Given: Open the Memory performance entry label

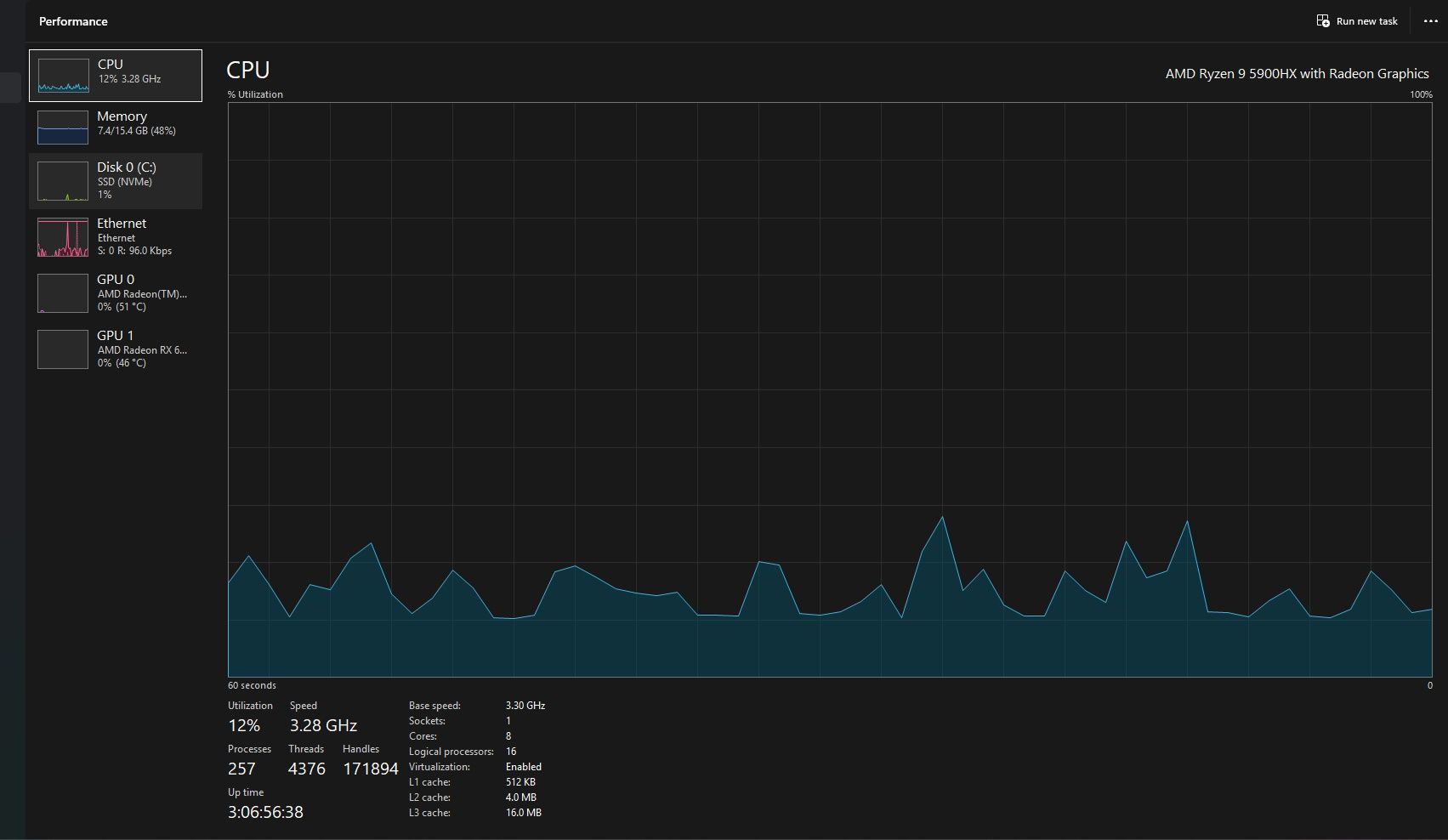Looking at the screenshot, I should coord(122,116).
